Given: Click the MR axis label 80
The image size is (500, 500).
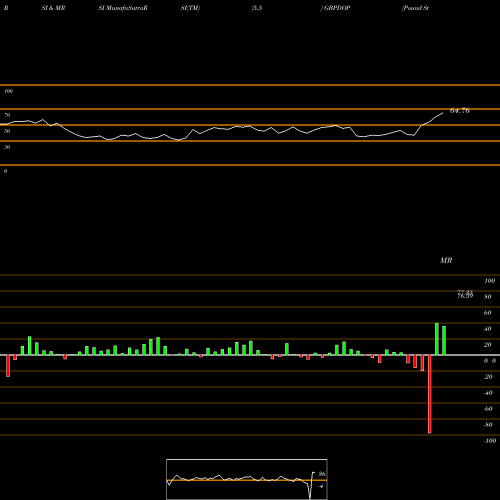Looking at the screenshot, I should tap(488, 297).
